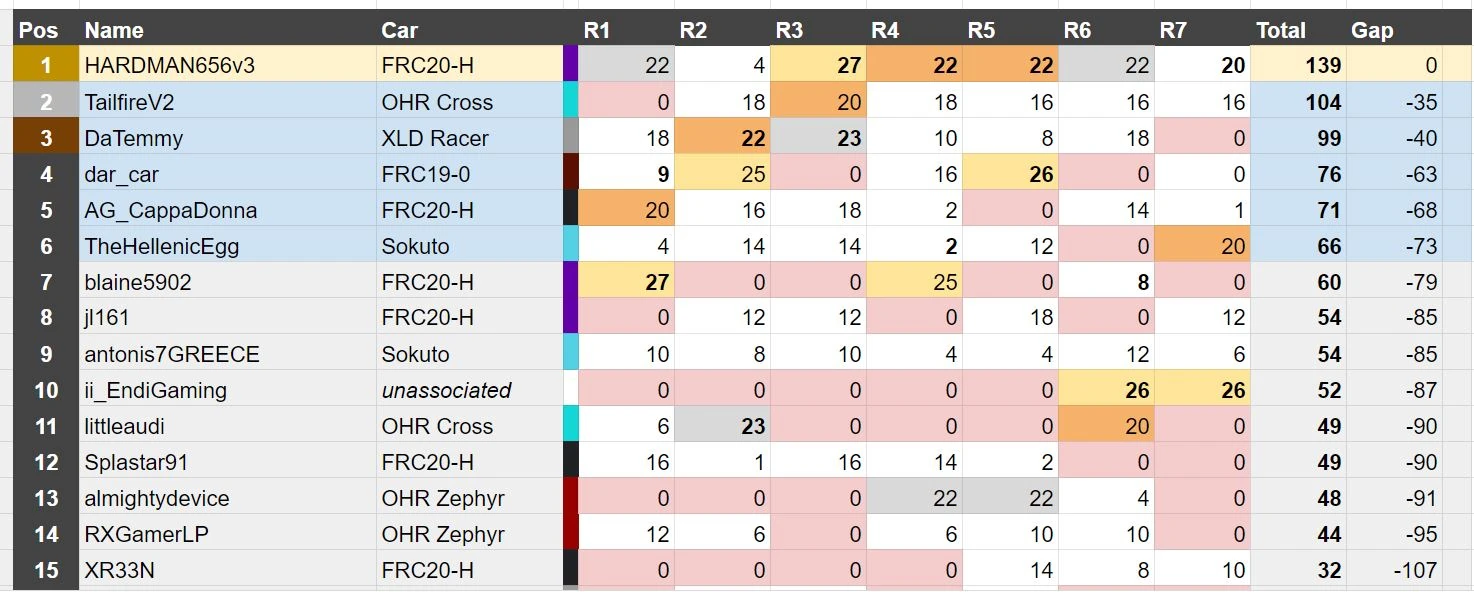Click the italic unassociated car cell

(470, 390)
